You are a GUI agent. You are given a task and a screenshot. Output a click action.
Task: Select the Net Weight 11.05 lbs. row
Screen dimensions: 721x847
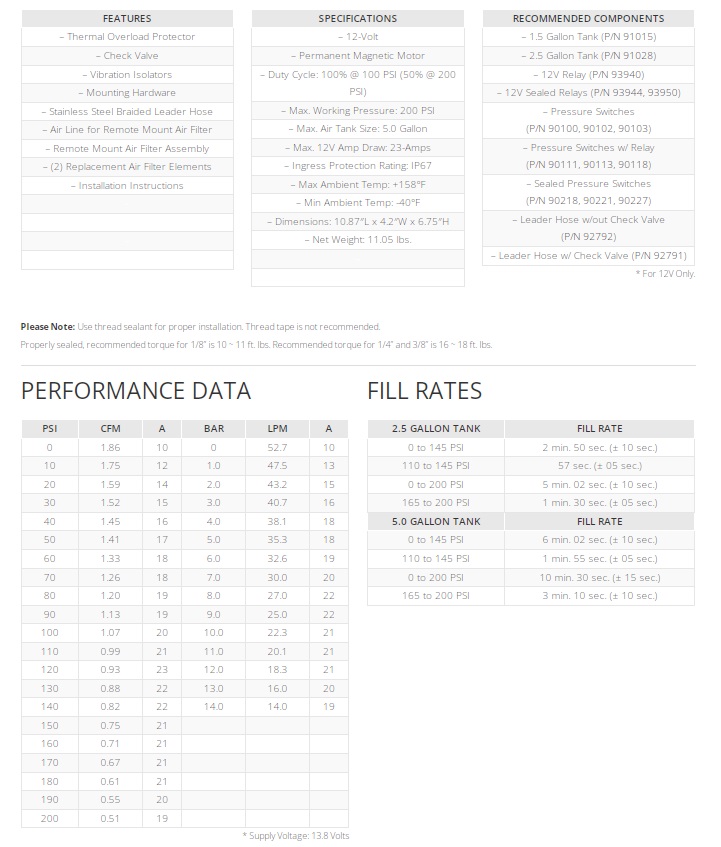(x=357, y=240)
